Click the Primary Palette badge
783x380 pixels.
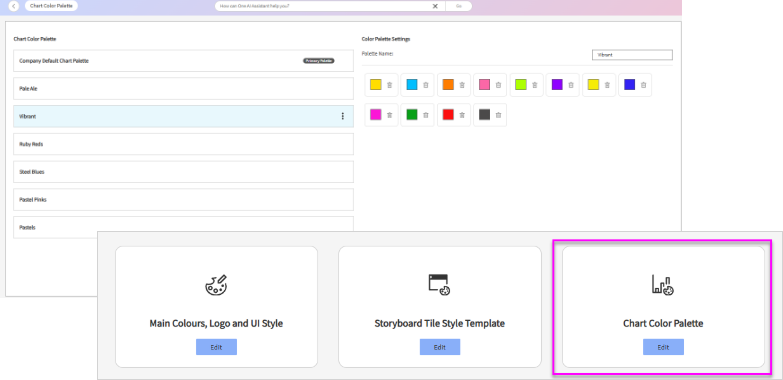click(x=319, y=61)
